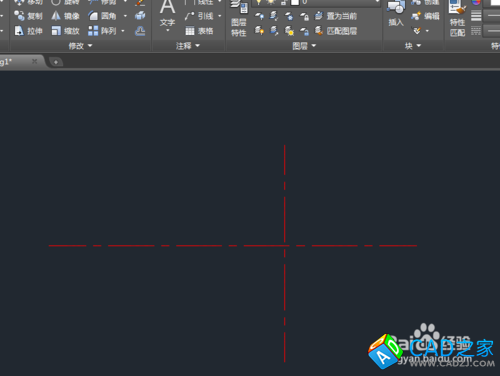
Task: Select the Fillet (圆角) tool
Action: 102,16
